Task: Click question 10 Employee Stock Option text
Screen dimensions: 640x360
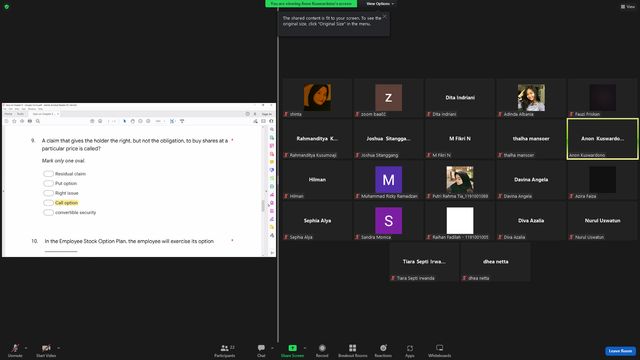Action: tap(129, 241)
